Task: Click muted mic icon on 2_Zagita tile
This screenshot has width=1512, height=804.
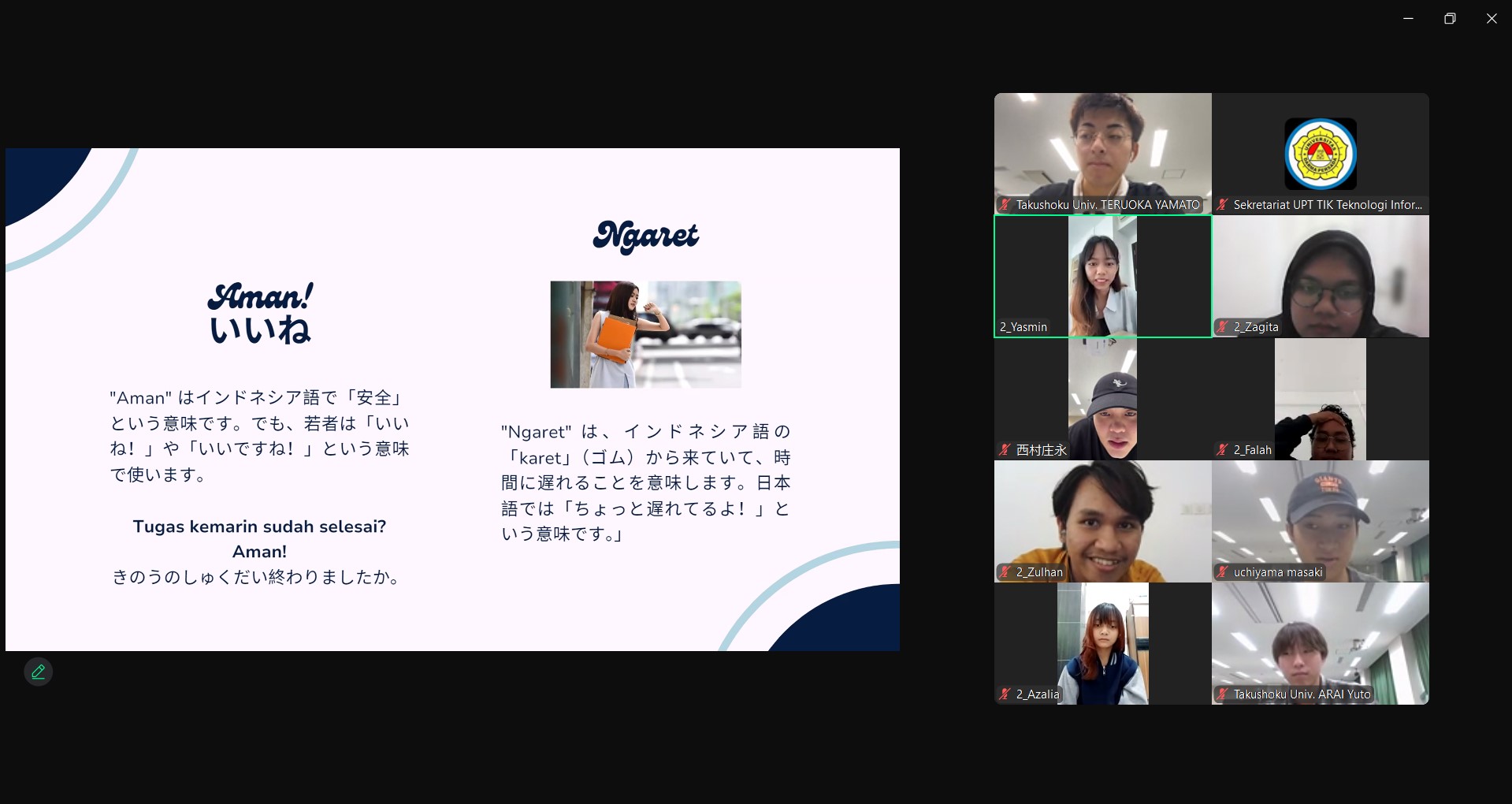Action: point(1222,327)
